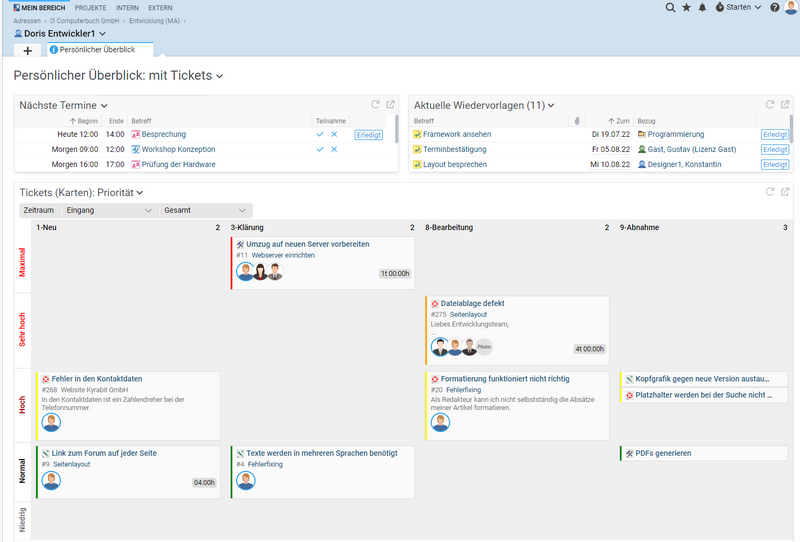
Task: Select the Persönlicher Überblick tab
Action: pyautogui.click(x=100, y=50)
